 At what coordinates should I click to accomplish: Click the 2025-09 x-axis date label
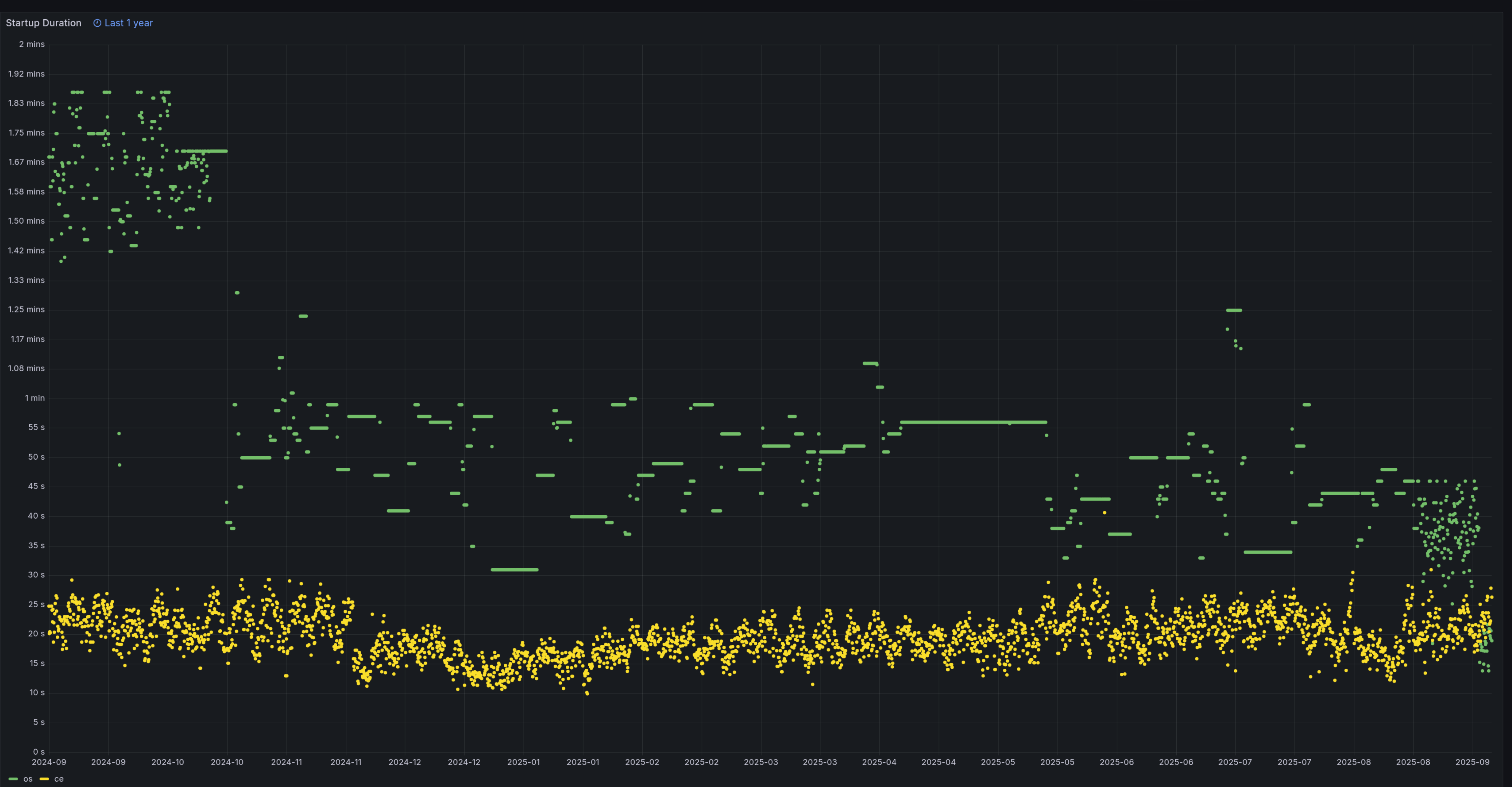click(x=1472, y=762)
